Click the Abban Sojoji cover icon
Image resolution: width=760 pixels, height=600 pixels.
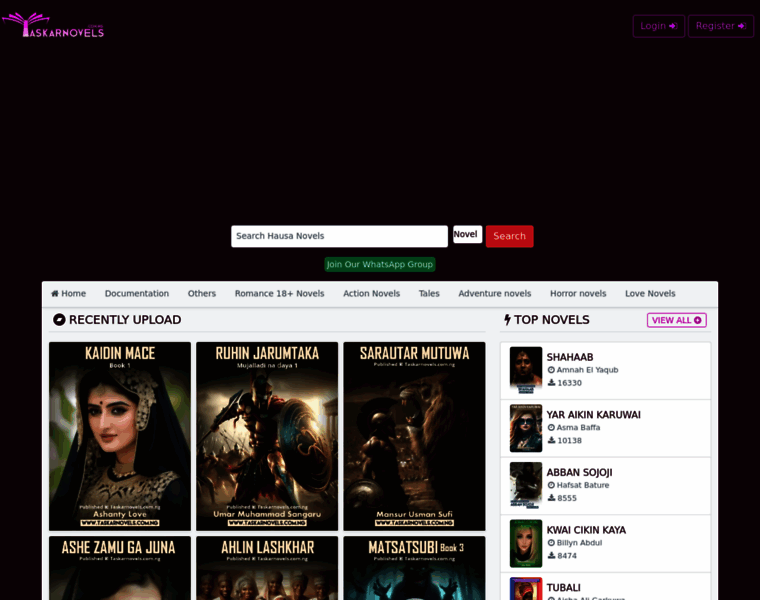526,485
